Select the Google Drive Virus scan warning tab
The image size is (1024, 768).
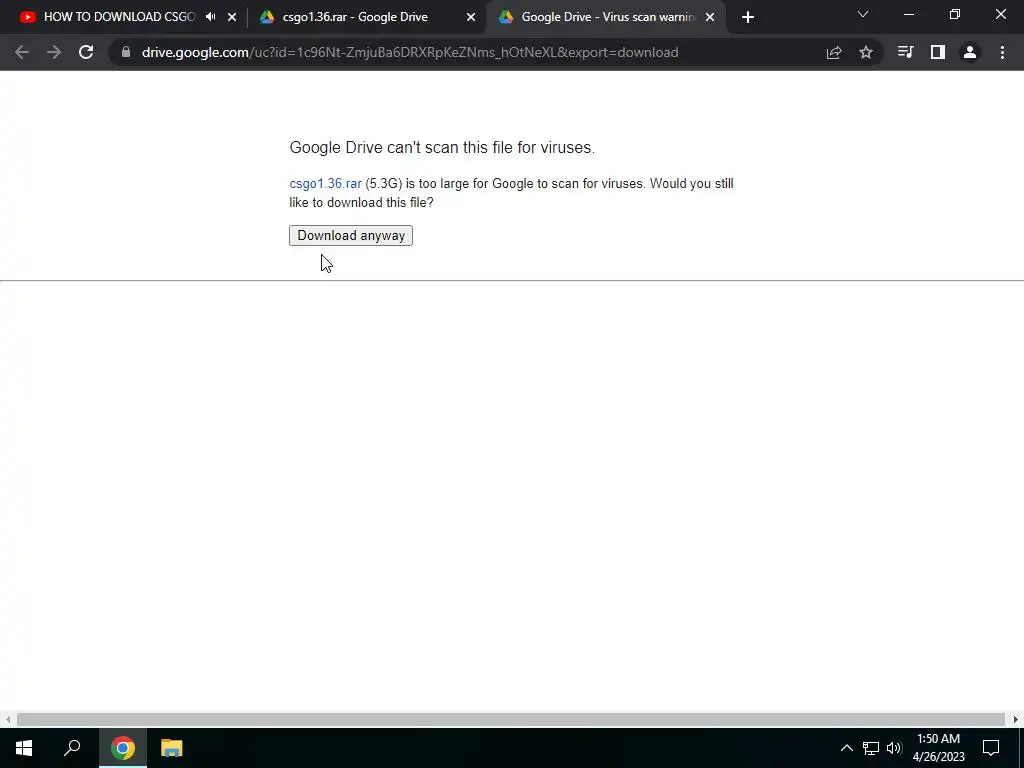(607, 17)
